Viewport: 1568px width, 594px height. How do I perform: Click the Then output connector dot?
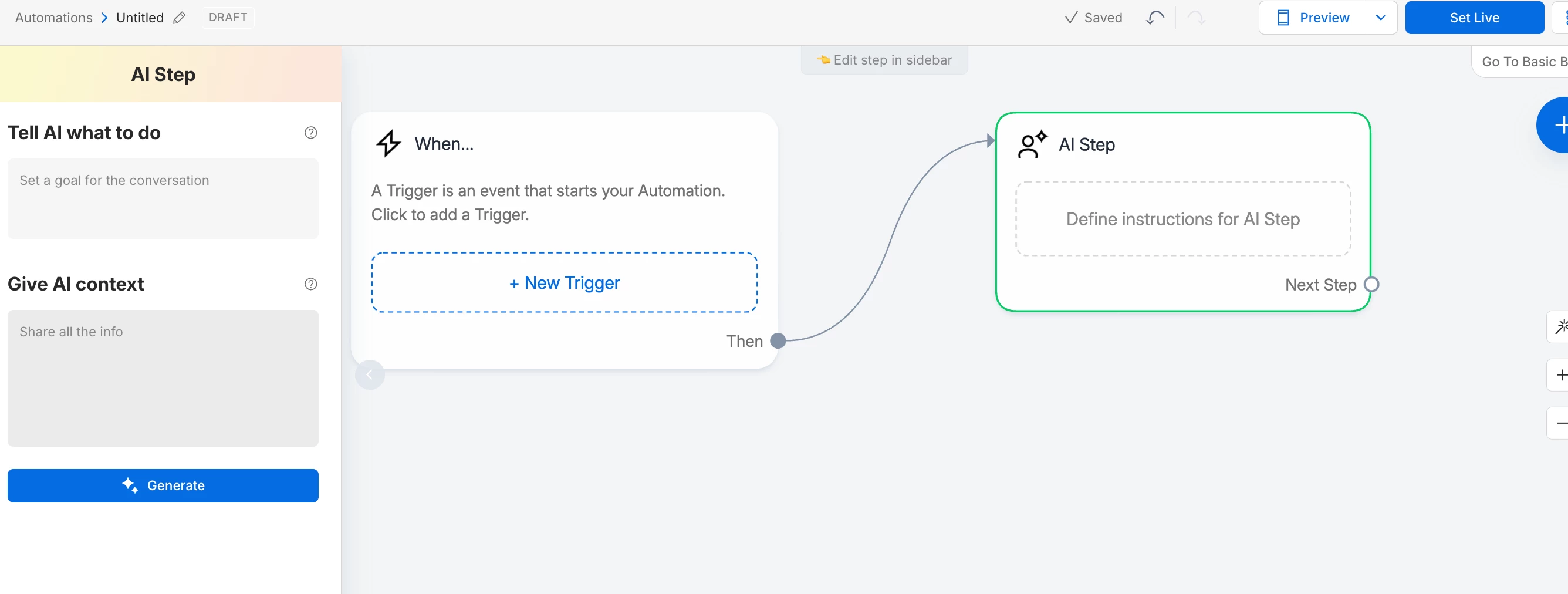coord(778,341)
